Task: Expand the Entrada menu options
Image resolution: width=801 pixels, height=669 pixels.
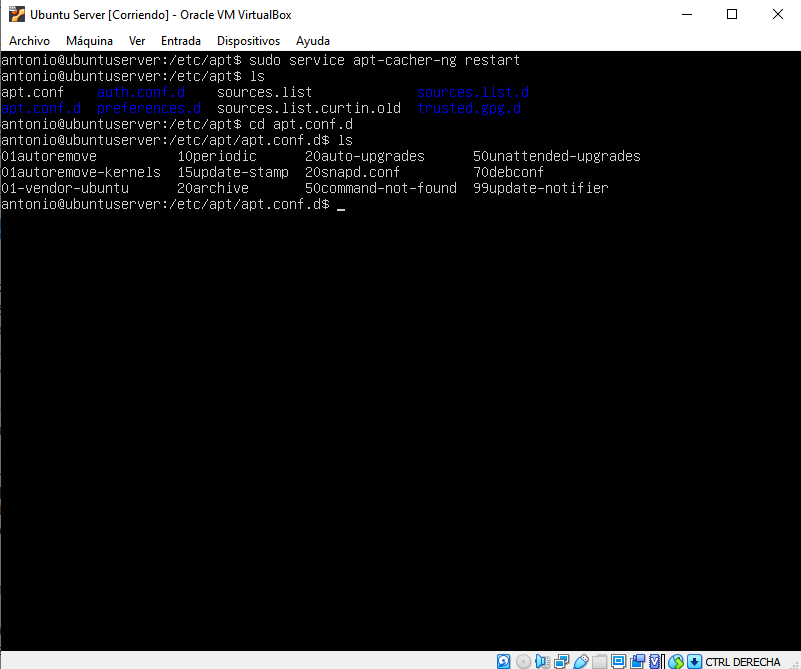Action: 181,40
